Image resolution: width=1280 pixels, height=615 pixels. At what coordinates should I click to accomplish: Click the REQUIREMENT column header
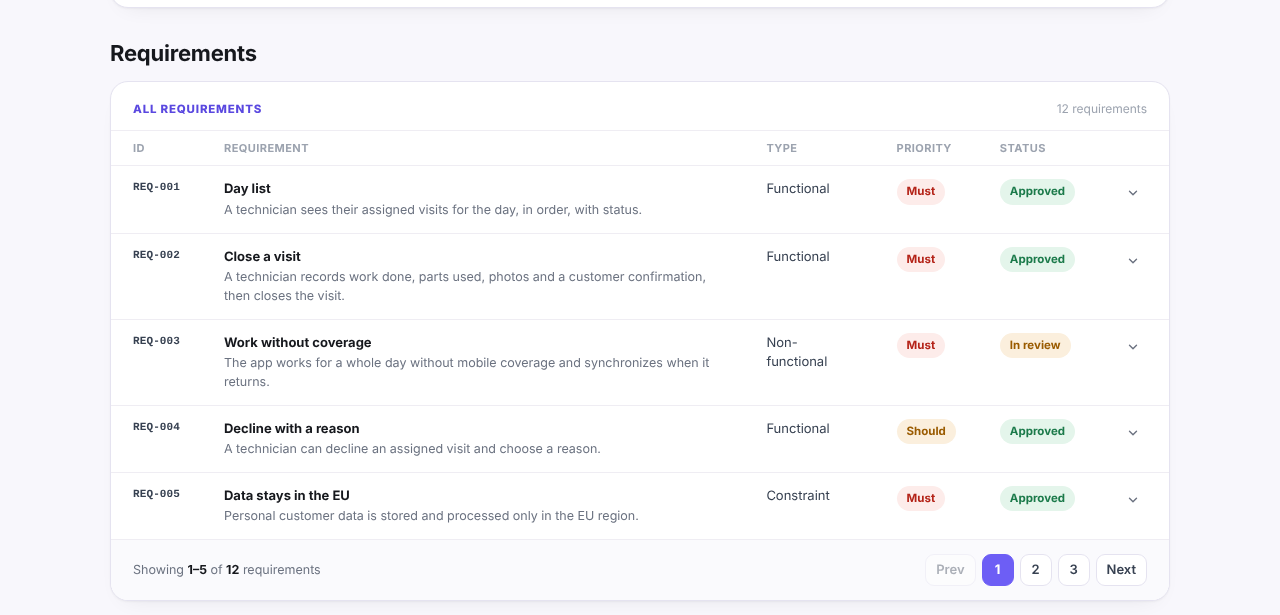266,148
